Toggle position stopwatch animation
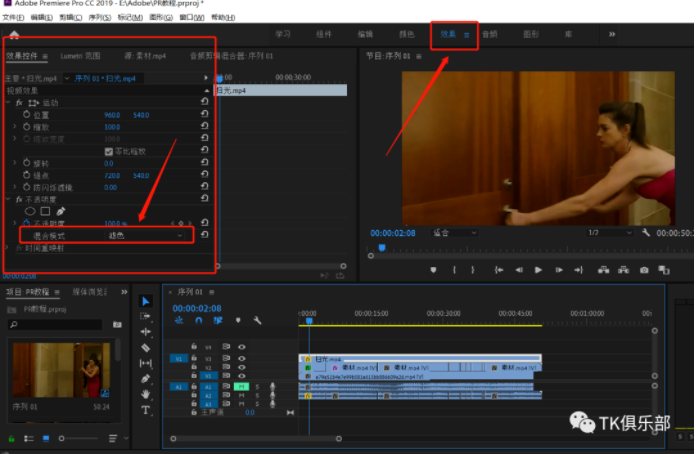Viewport: 696px width, 454px height. click(x=27, y=114)
